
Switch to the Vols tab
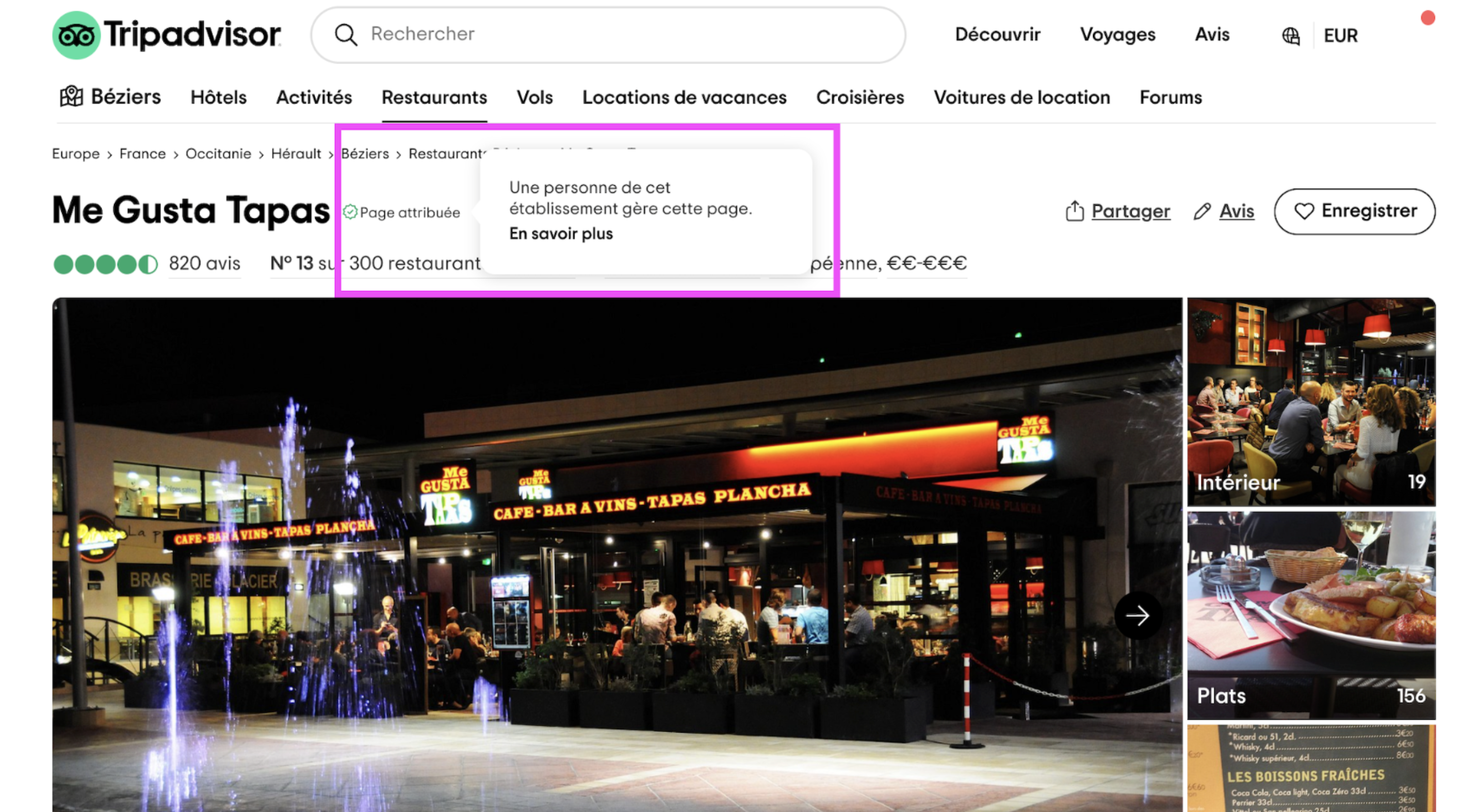tap(534, 98)
